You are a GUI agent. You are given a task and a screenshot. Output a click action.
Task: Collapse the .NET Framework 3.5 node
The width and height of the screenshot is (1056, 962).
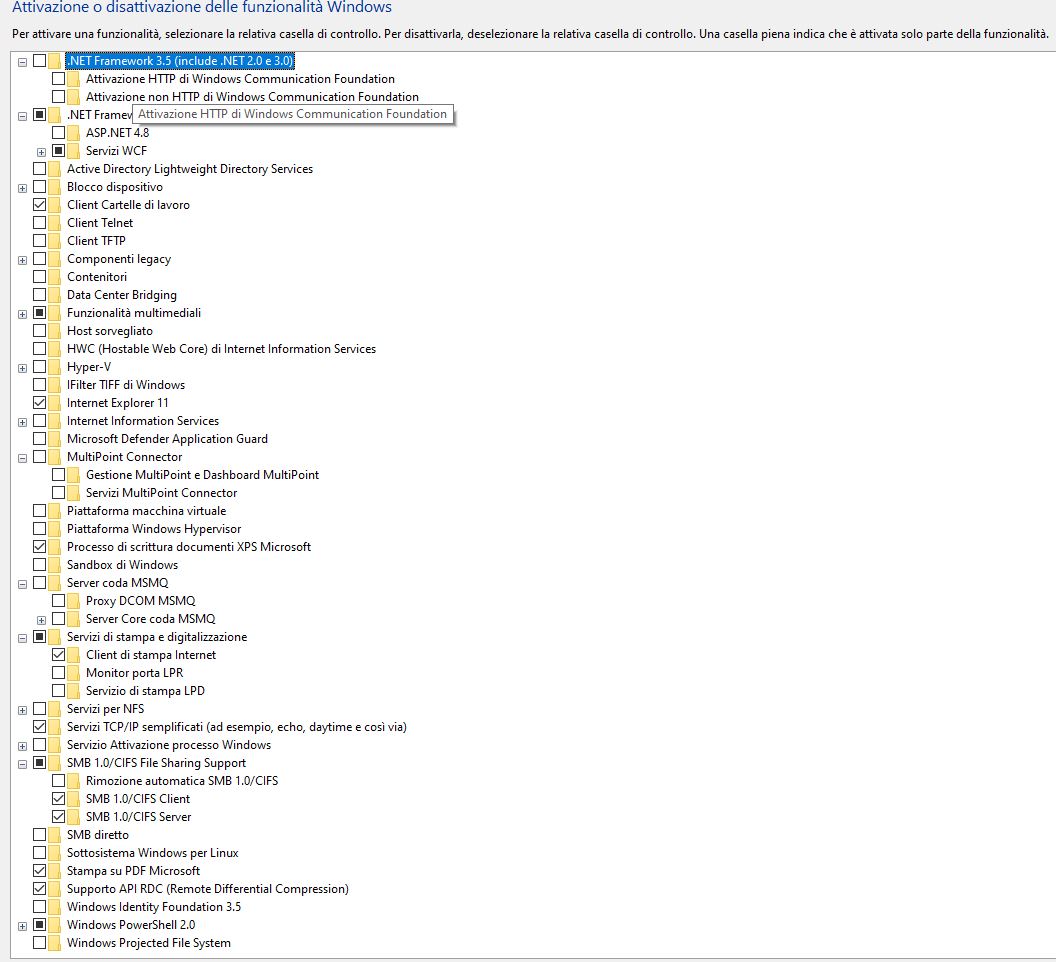click(22, 62)
